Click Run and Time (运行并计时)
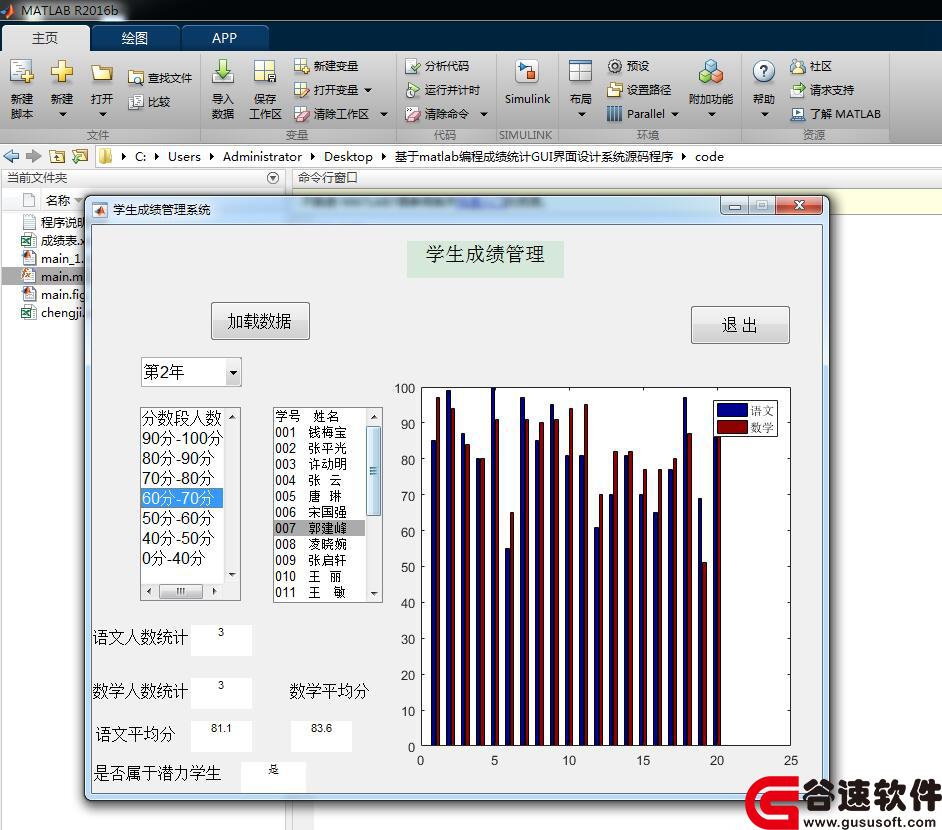 tap(443, 90)
